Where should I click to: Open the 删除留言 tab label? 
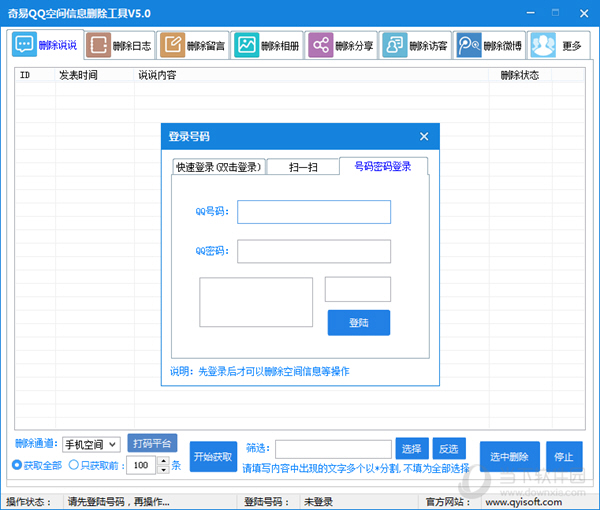(x=206, y=46)
